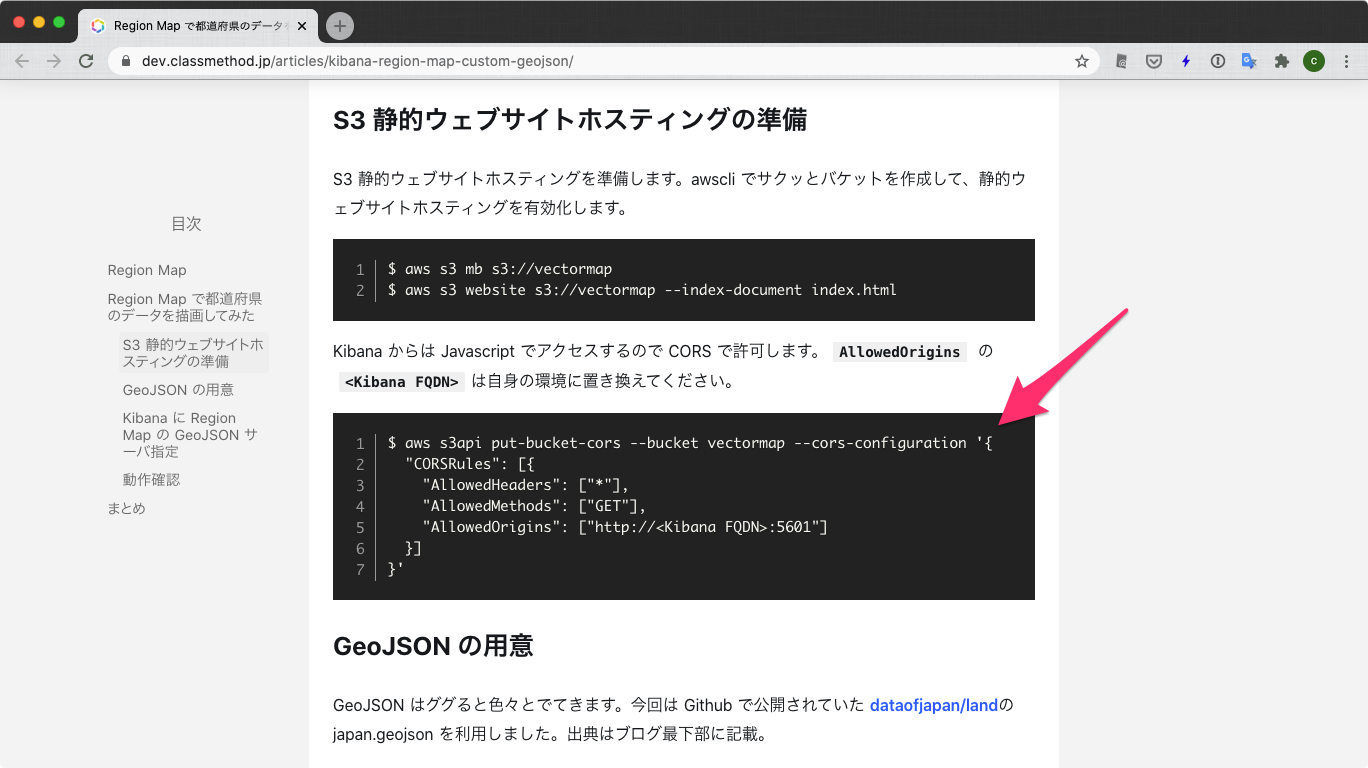The height and width of the screenshot is (768, 1368).
Task: Bookmark this page using the star icon
Action: tap(1081, 61)
